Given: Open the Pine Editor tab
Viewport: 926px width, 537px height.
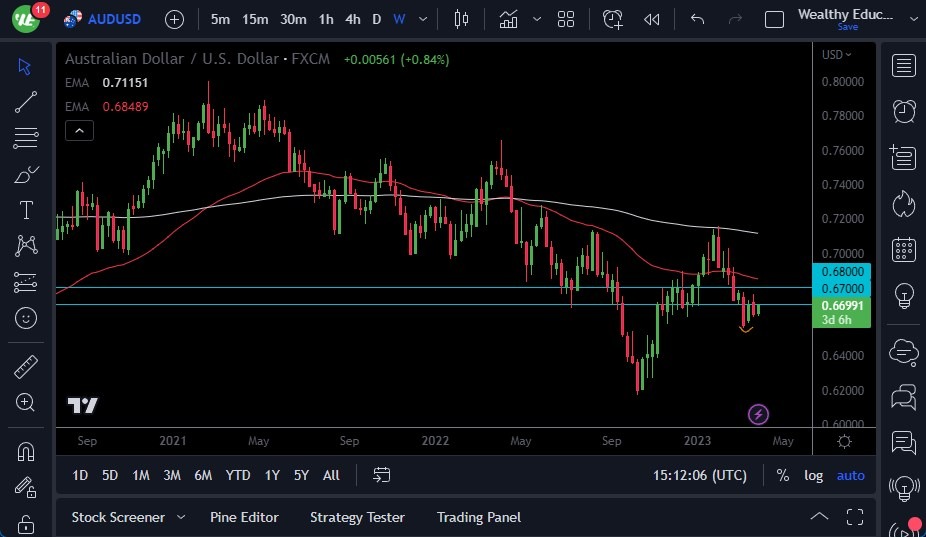Looking at the screenshot, I should [x=244, y=517].
